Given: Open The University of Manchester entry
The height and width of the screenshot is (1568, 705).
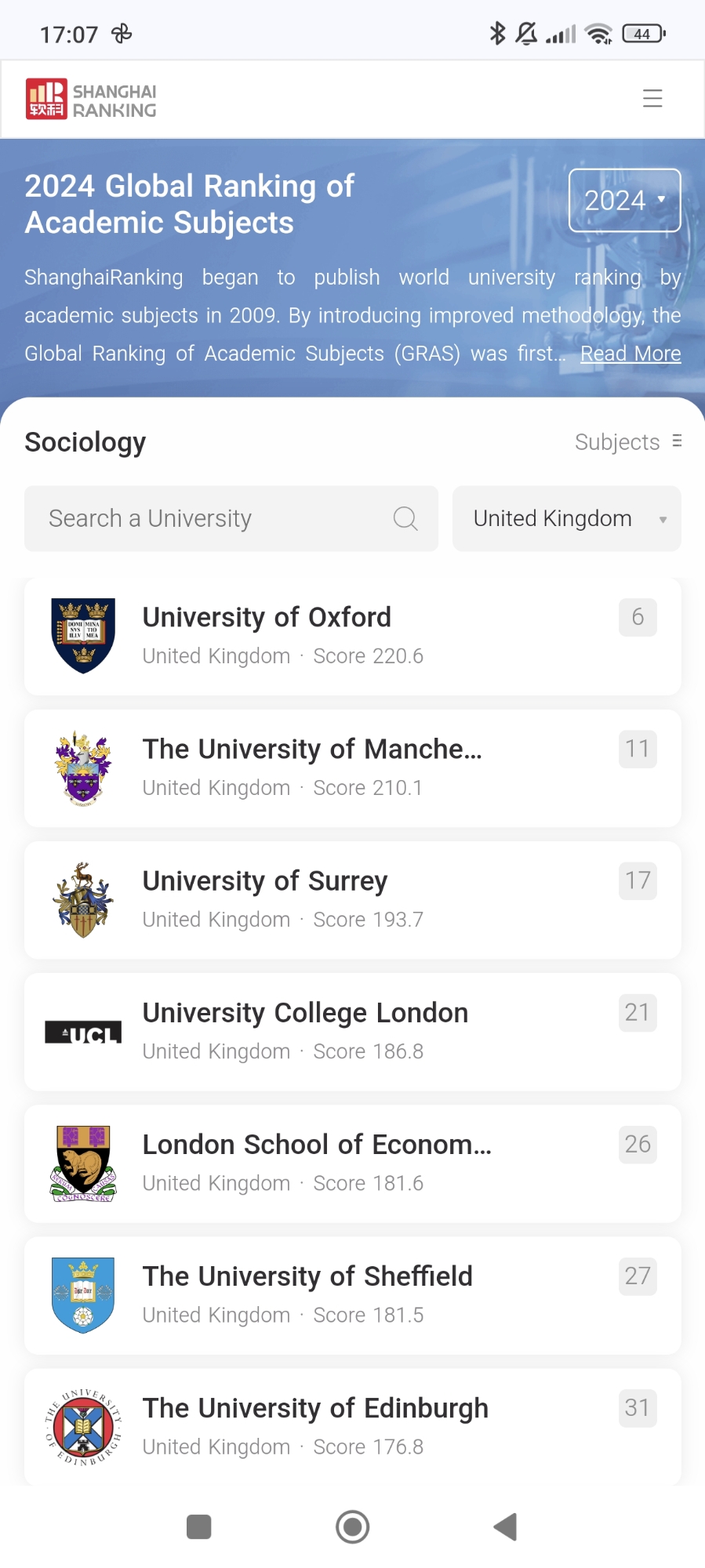Looking at the screenshot, I should (312, 750).
